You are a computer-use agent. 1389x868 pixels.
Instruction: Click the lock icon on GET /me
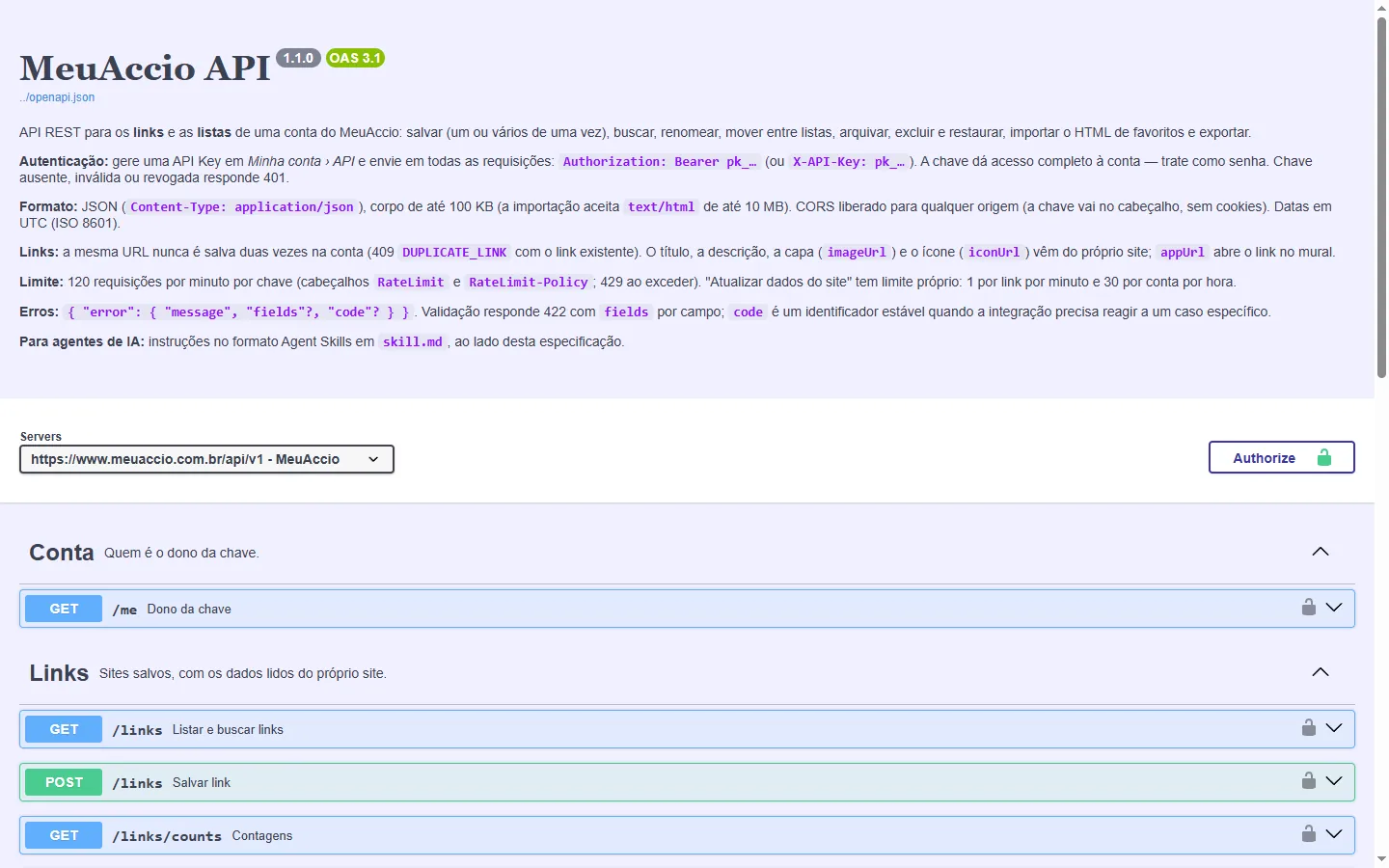click(1309, 608)
